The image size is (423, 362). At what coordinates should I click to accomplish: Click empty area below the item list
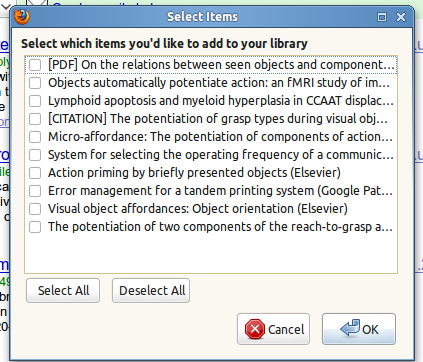click(x=211, y=254)
